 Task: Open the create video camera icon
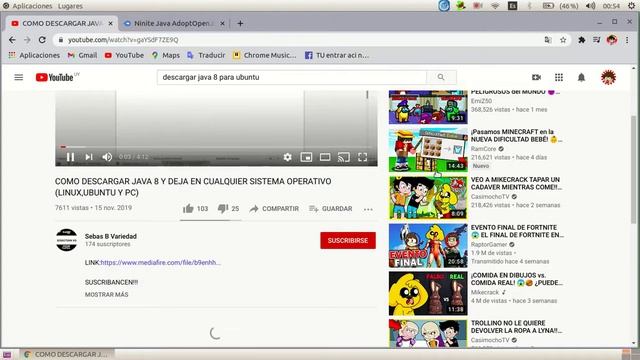(536, 77)
